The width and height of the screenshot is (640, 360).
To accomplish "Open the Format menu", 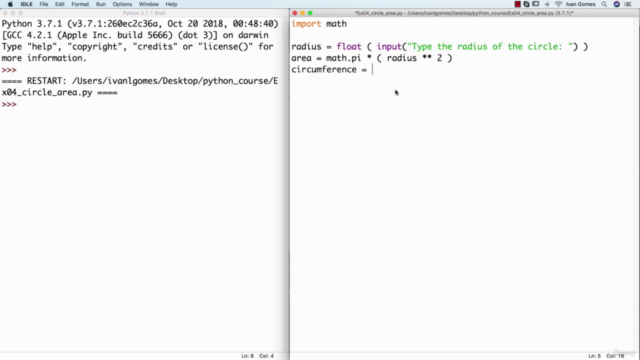I will pos(80,4).
